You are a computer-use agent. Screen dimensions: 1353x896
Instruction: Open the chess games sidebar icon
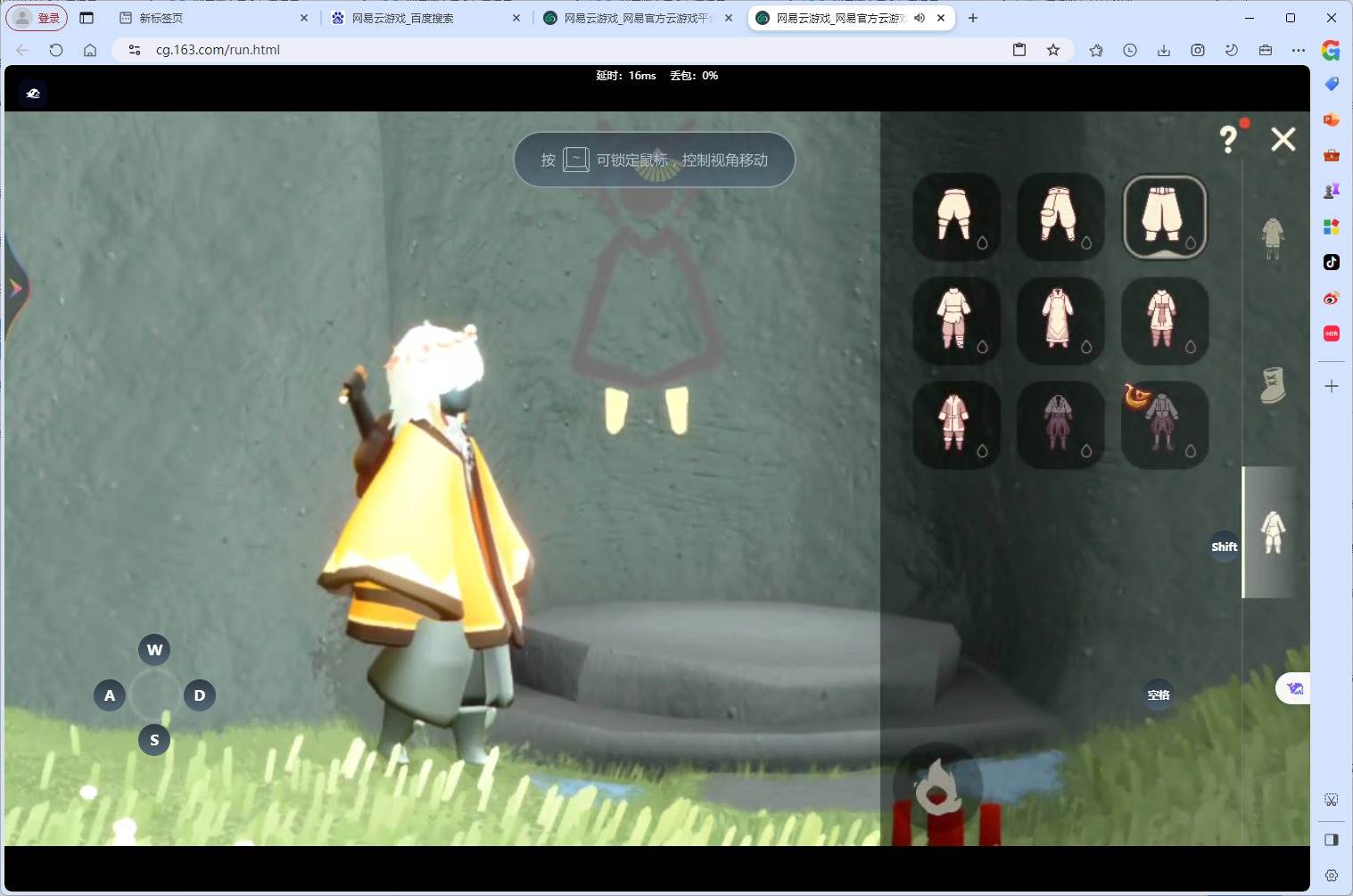click(x=1332, y=191)
